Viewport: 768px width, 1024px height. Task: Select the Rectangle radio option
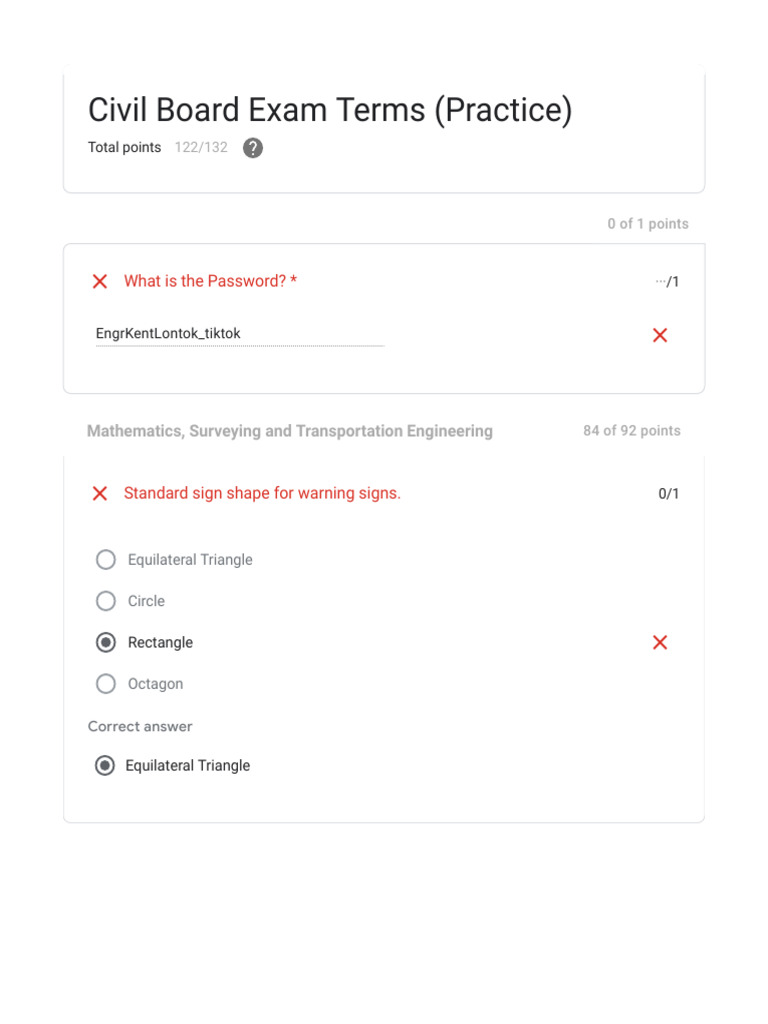coord(106,642)
